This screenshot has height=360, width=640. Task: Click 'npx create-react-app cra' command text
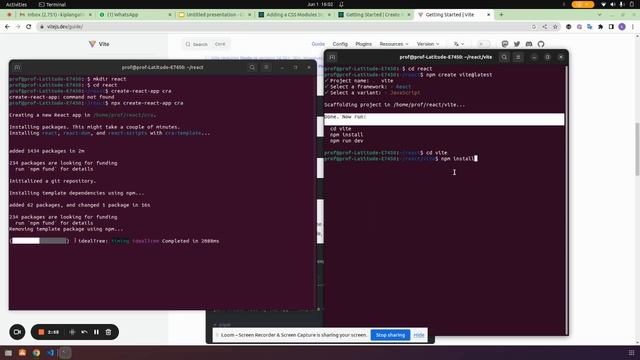(x=147, y=103)
